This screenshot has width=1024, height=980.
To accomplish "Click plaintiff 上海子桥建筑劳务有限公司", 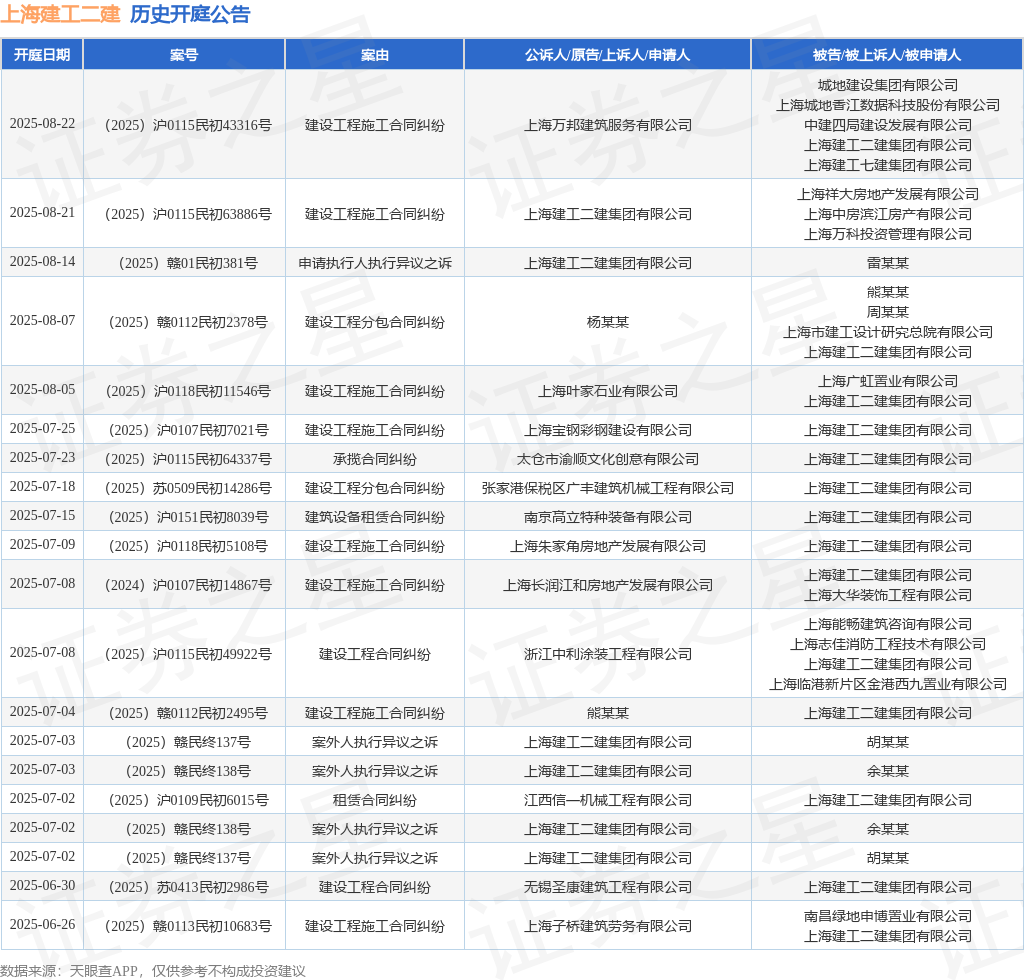I will coord(607,926).
